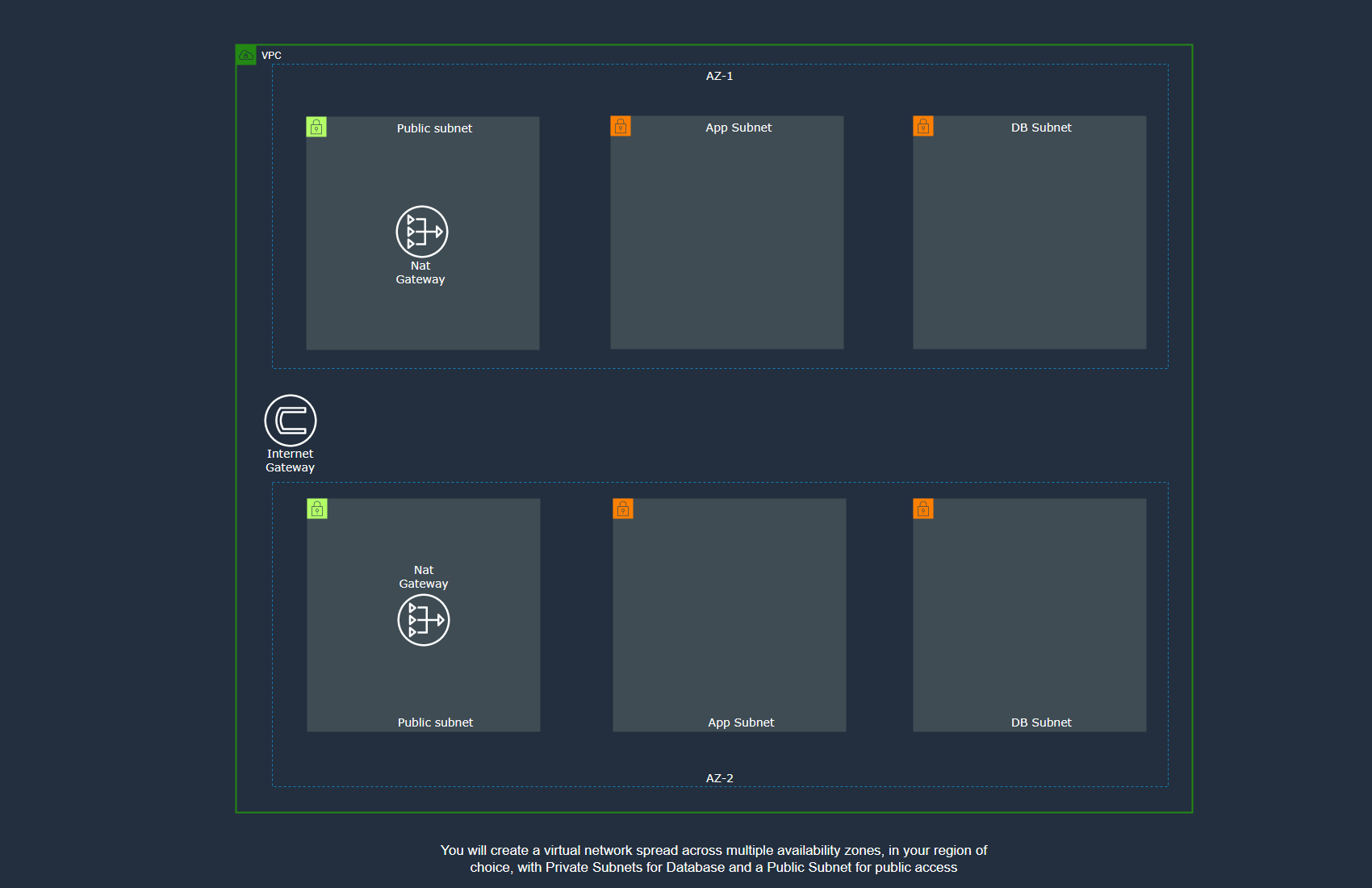Click the green lock icon on AZ-2 Public subnet
Screen dimensions: 1372x888
pyautogui.click(x=317, y=509)
